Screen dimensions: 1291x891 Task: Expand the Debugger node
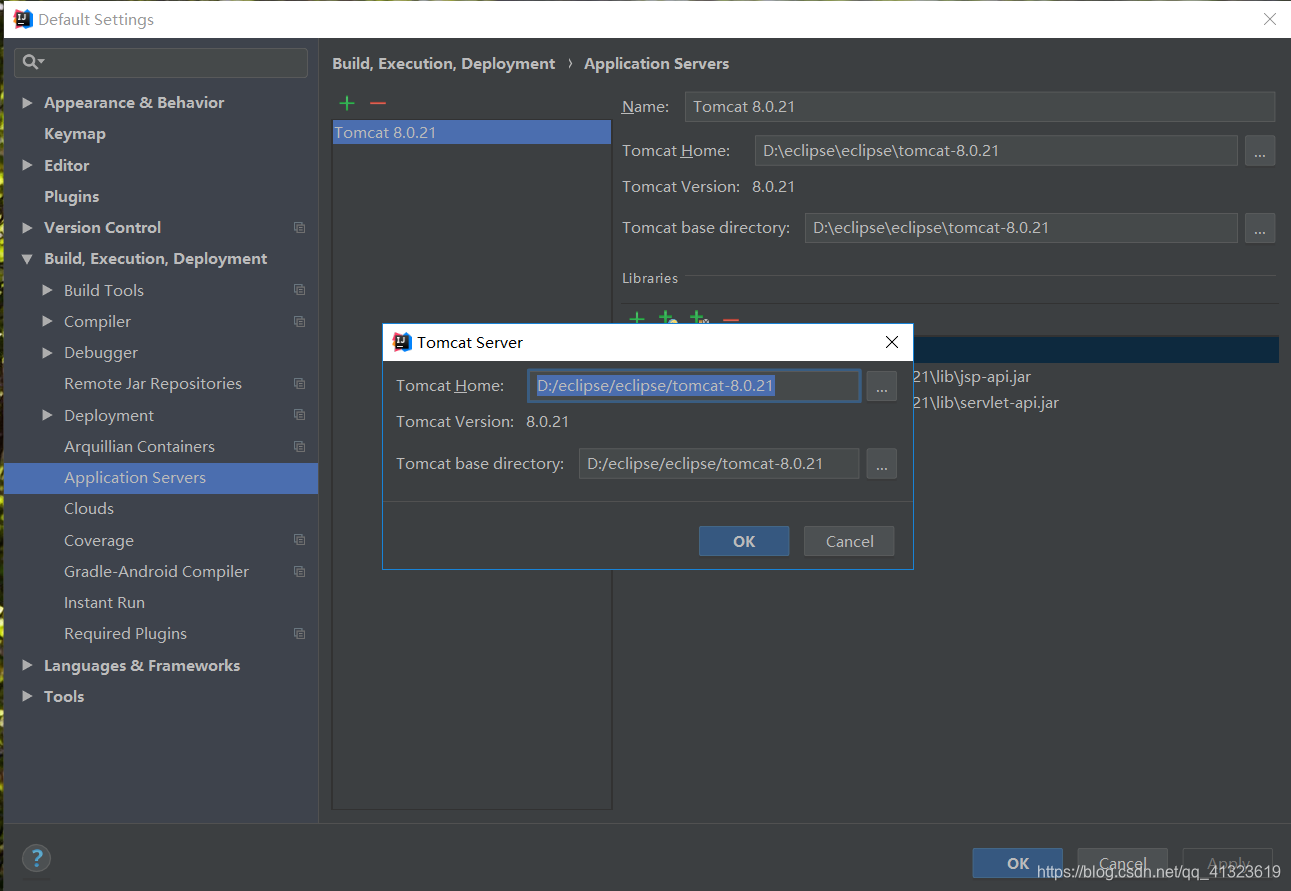pos(47,353)
